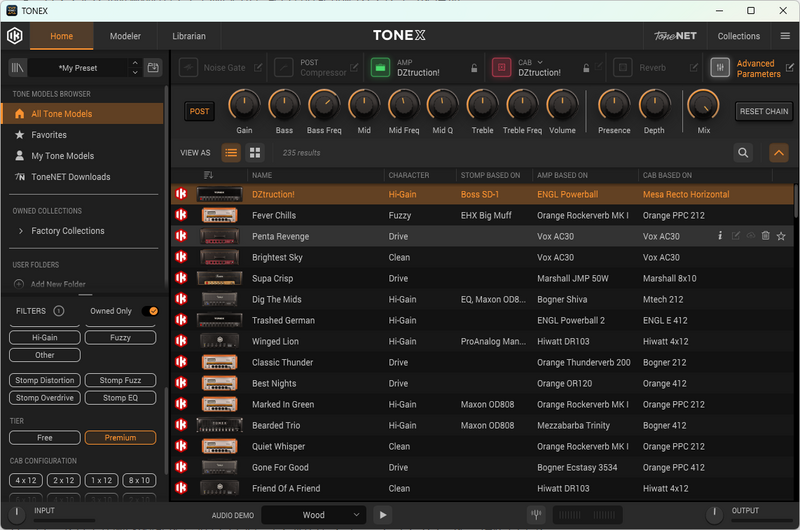800x530 pixels.
Task: Enable the Stomp EQ filter
Action: (x=120, y=397)
